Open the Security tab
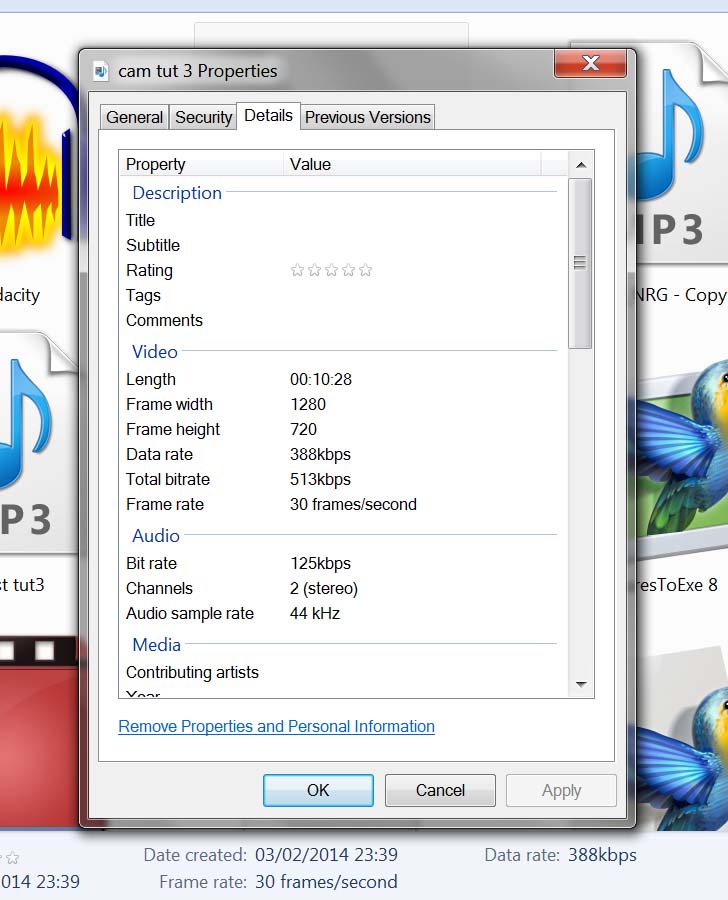 pos(203,117)
